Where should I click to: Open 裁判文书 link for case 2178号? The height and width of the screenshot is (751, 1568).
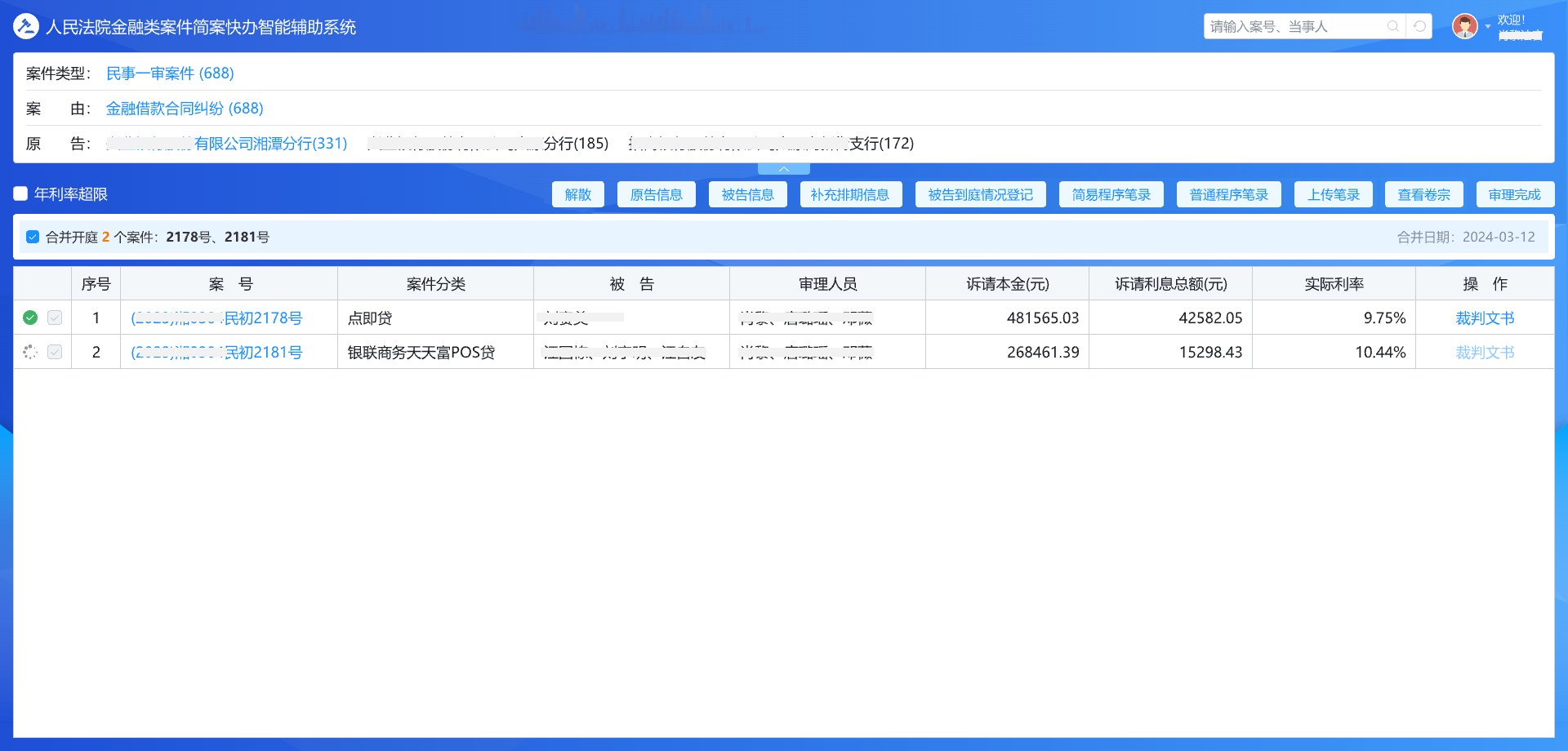[1484, 318]
